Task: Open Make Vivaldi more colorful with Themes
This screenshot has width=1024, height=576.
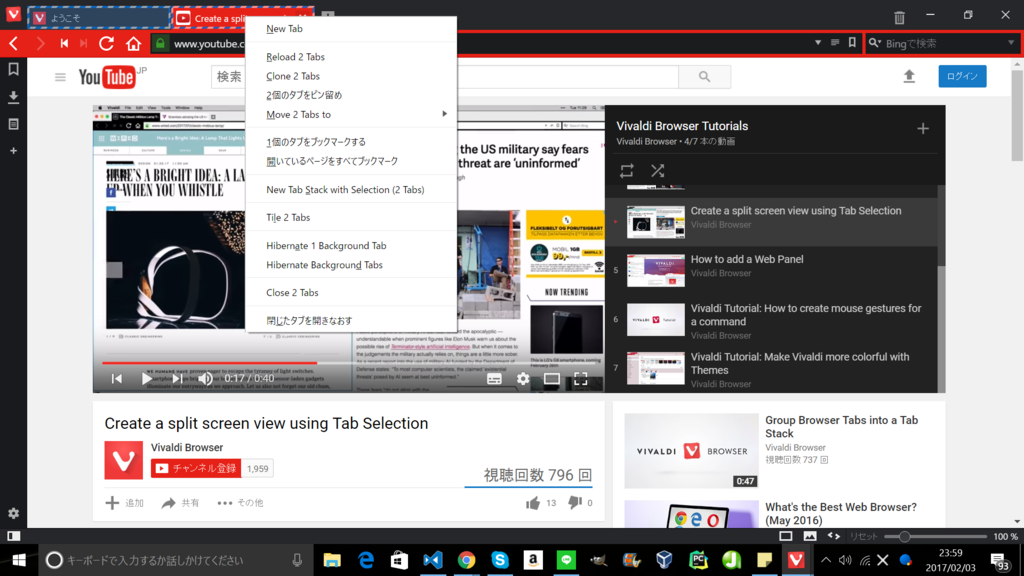Action: 772,369
